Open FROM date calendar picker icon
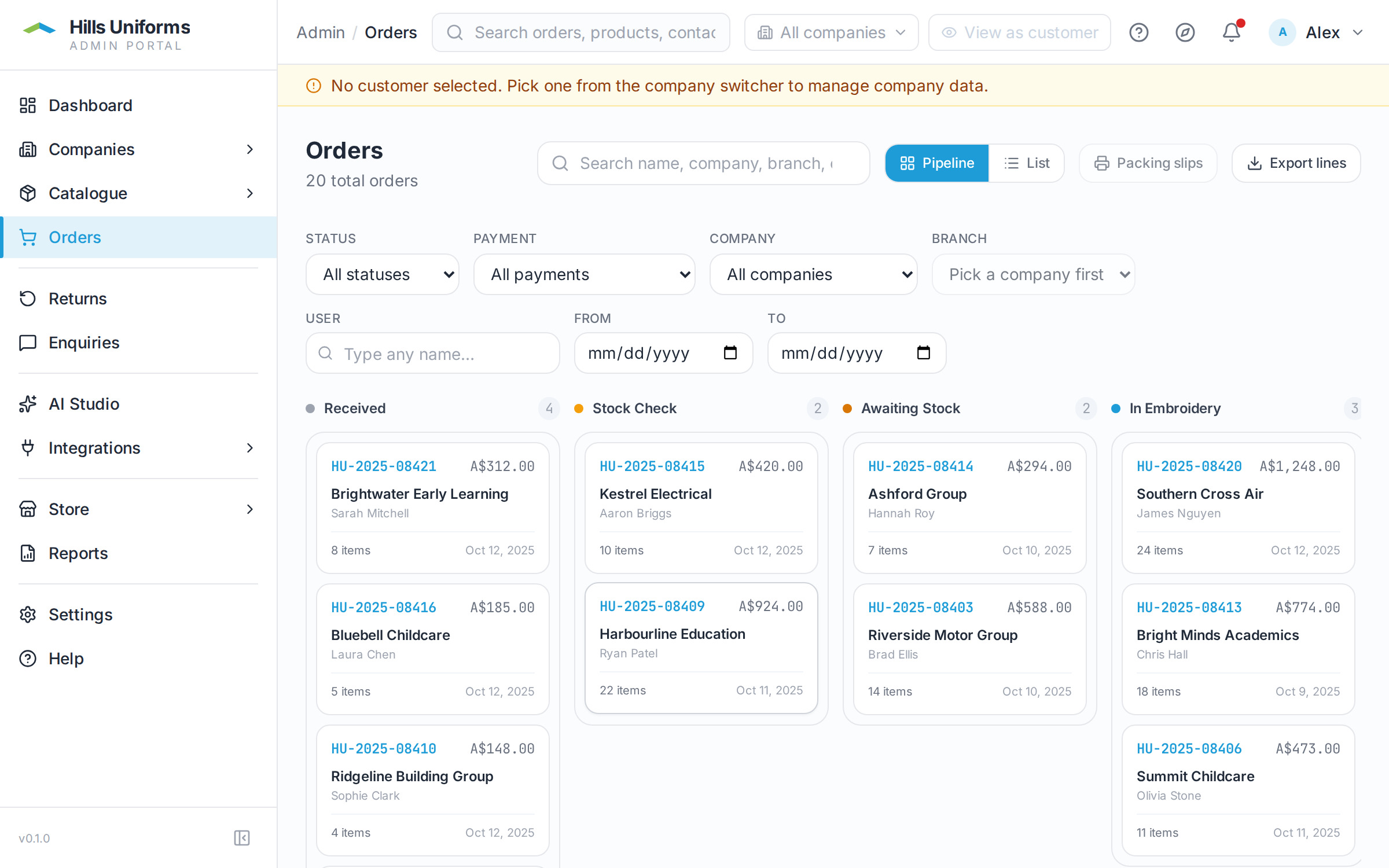The image size is (1389, 868). point(730,352)
